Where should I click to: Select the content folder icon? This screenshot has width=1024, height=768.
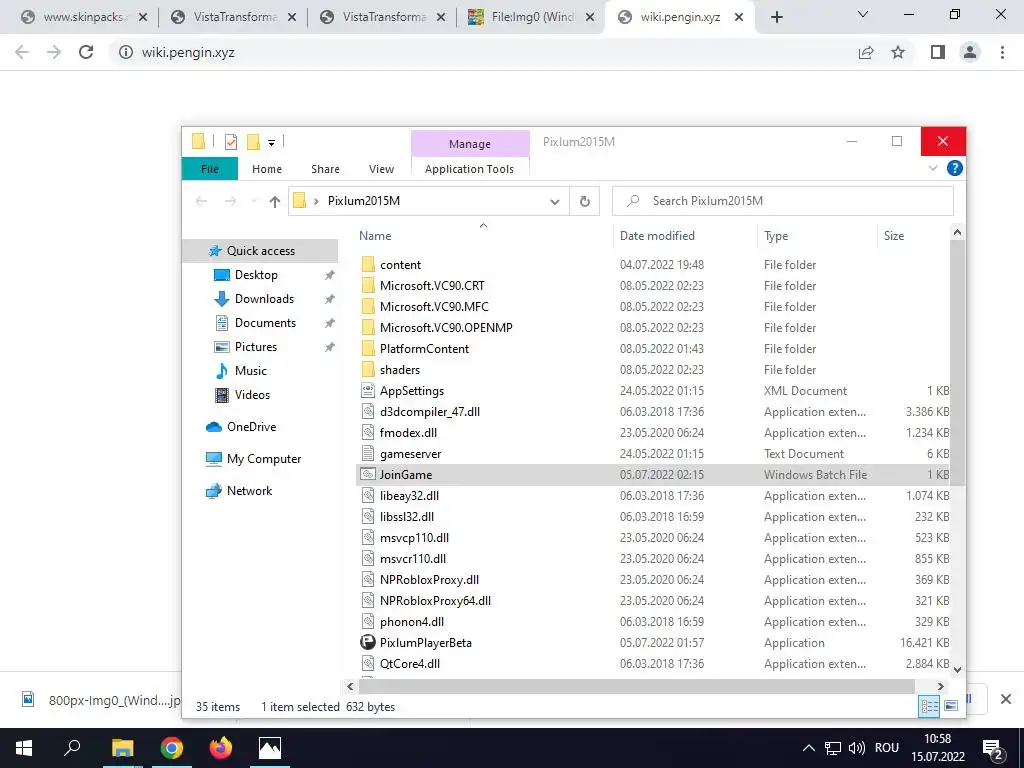[x=368, y=264]
